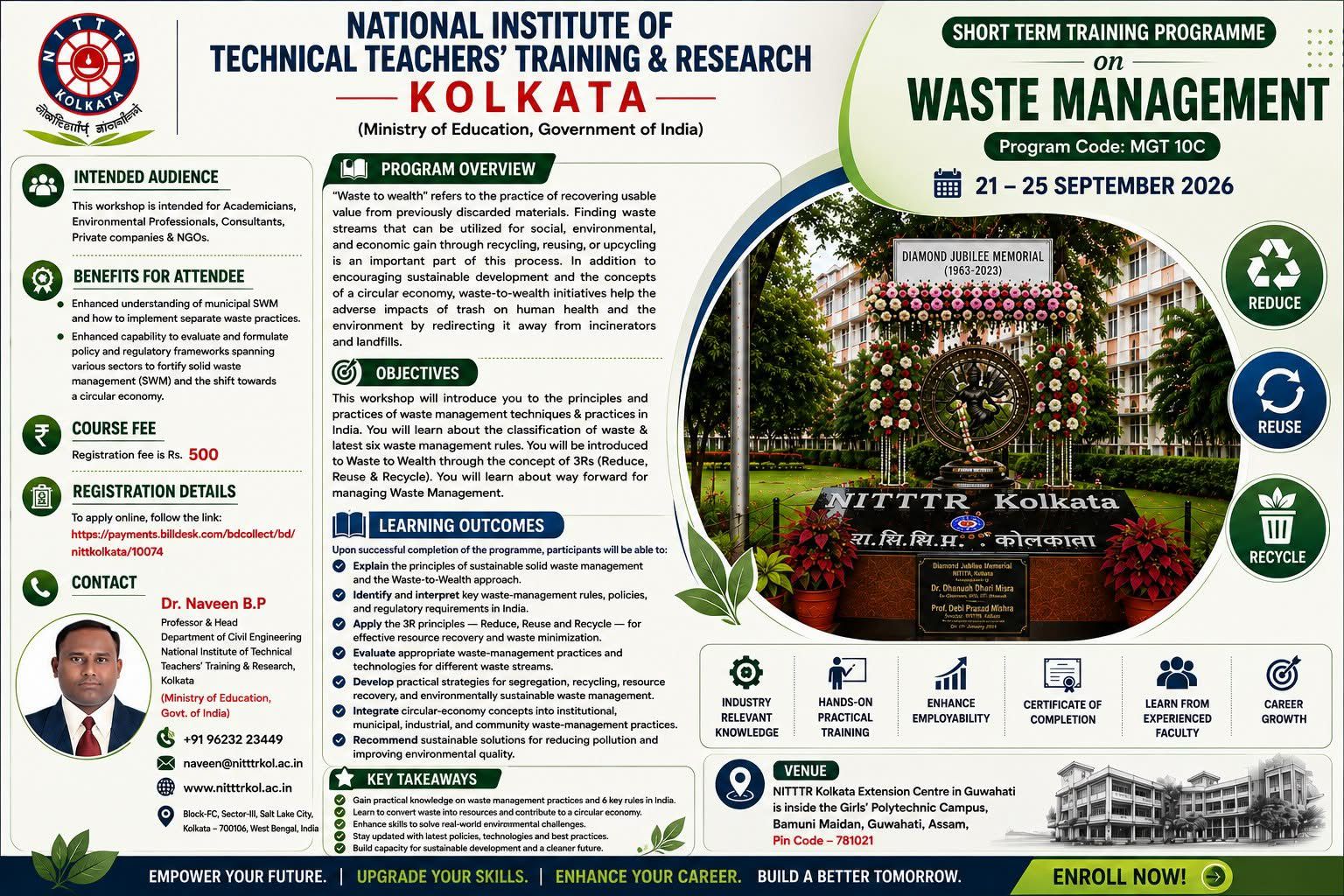Screen dimensions: 1344x896
Task: Click the 'LEARNING OUTCOMES' heading
Action: click(461, 525)
